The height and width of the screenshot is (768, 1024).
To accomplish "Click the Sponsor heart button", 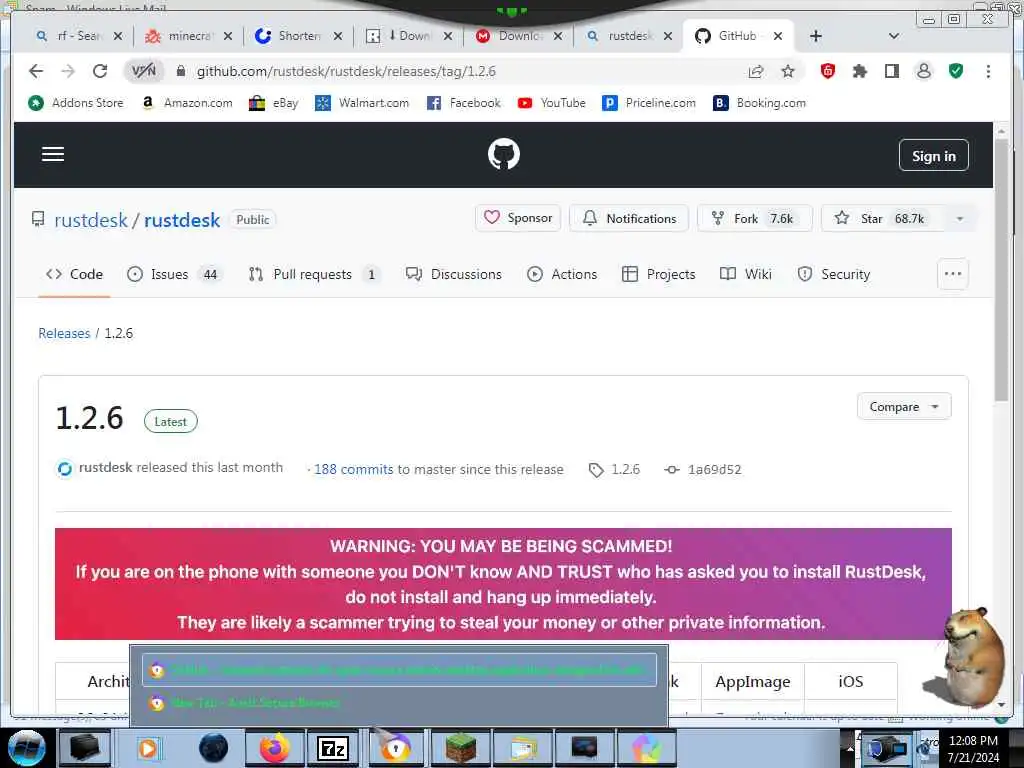I will 518,218.
